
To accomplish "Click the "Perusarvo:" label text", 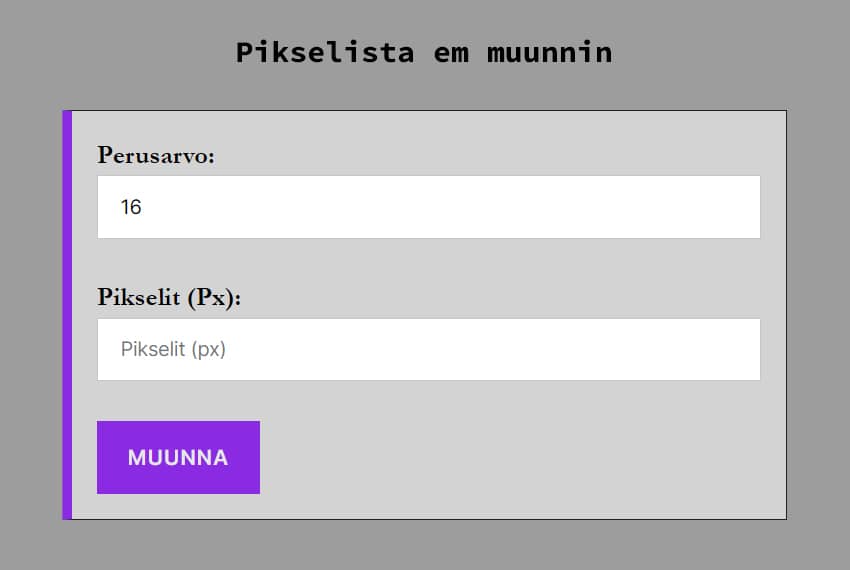I will pyautogui.click(x=156, y=155).
